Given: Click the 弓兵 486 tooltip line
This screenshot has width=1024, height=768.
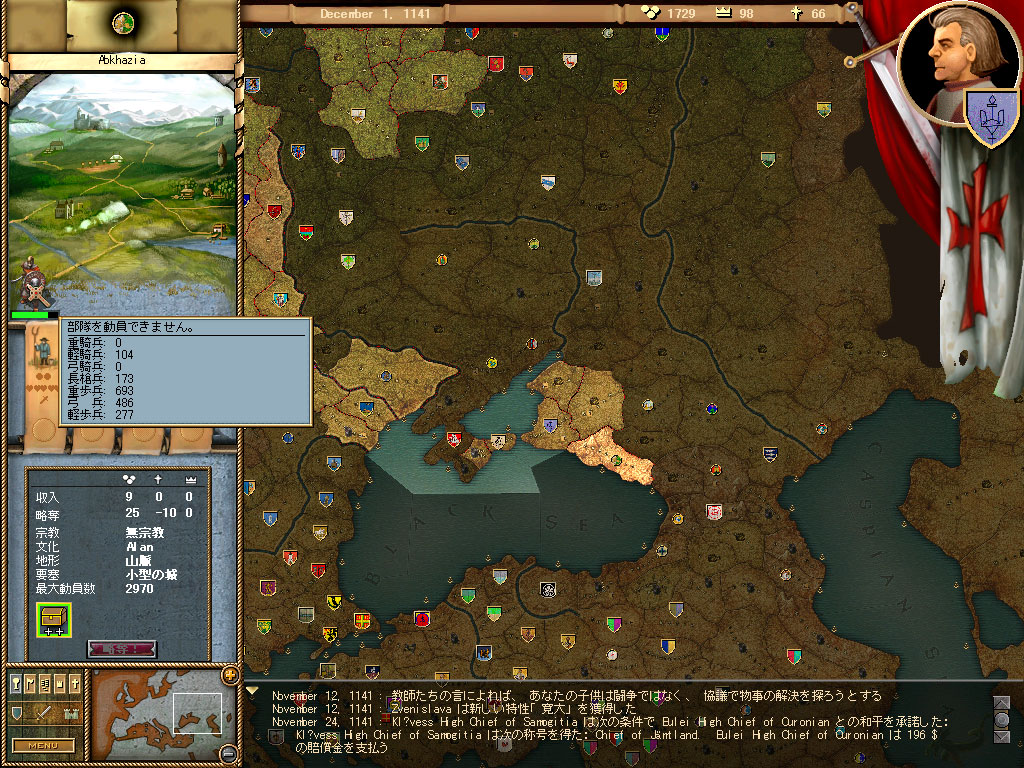Looking at the screenshot, I should (x=101, y=403).
